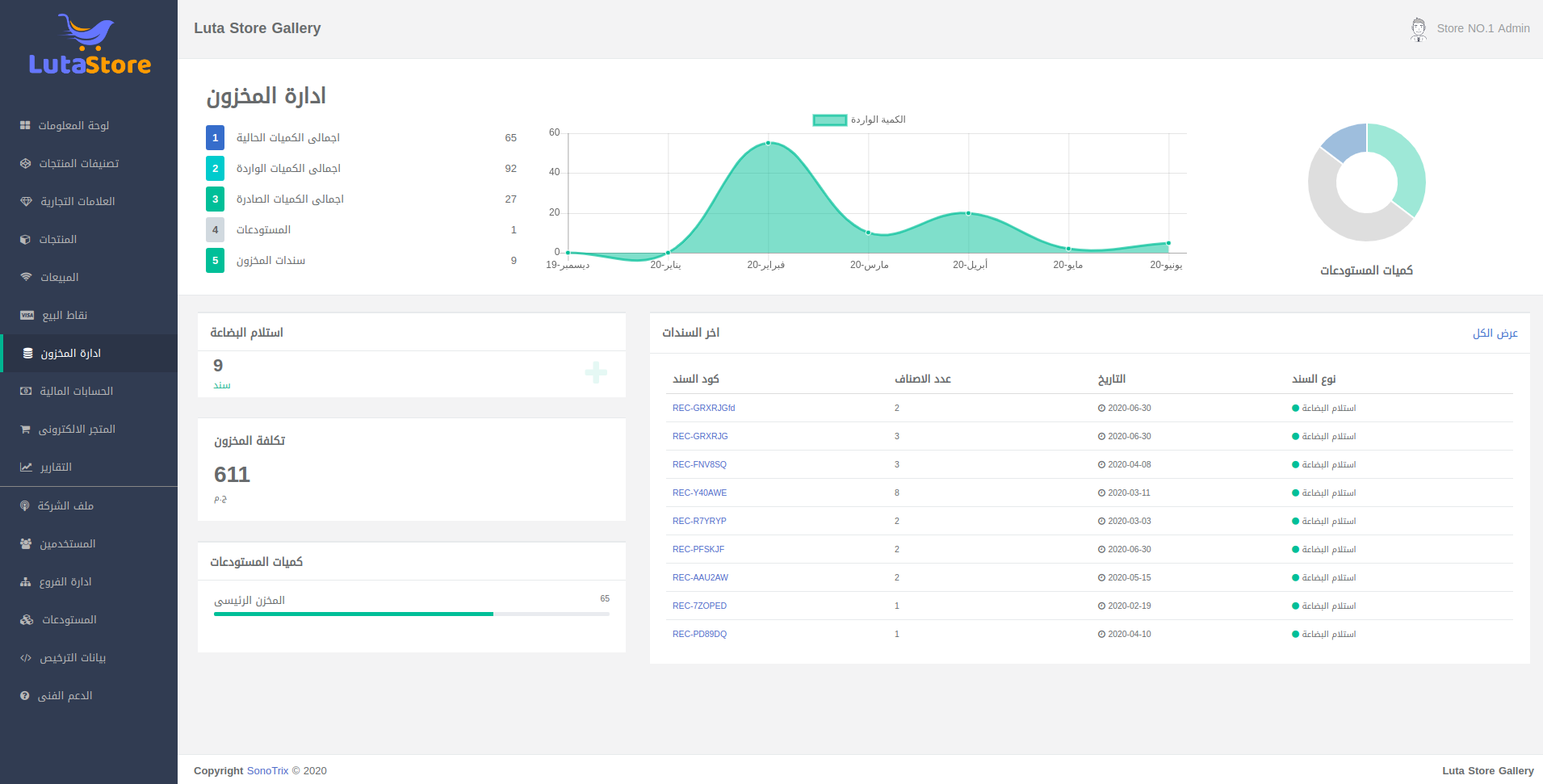Click المخزن الرئيسى progress bar

click(x=412, y=614)
